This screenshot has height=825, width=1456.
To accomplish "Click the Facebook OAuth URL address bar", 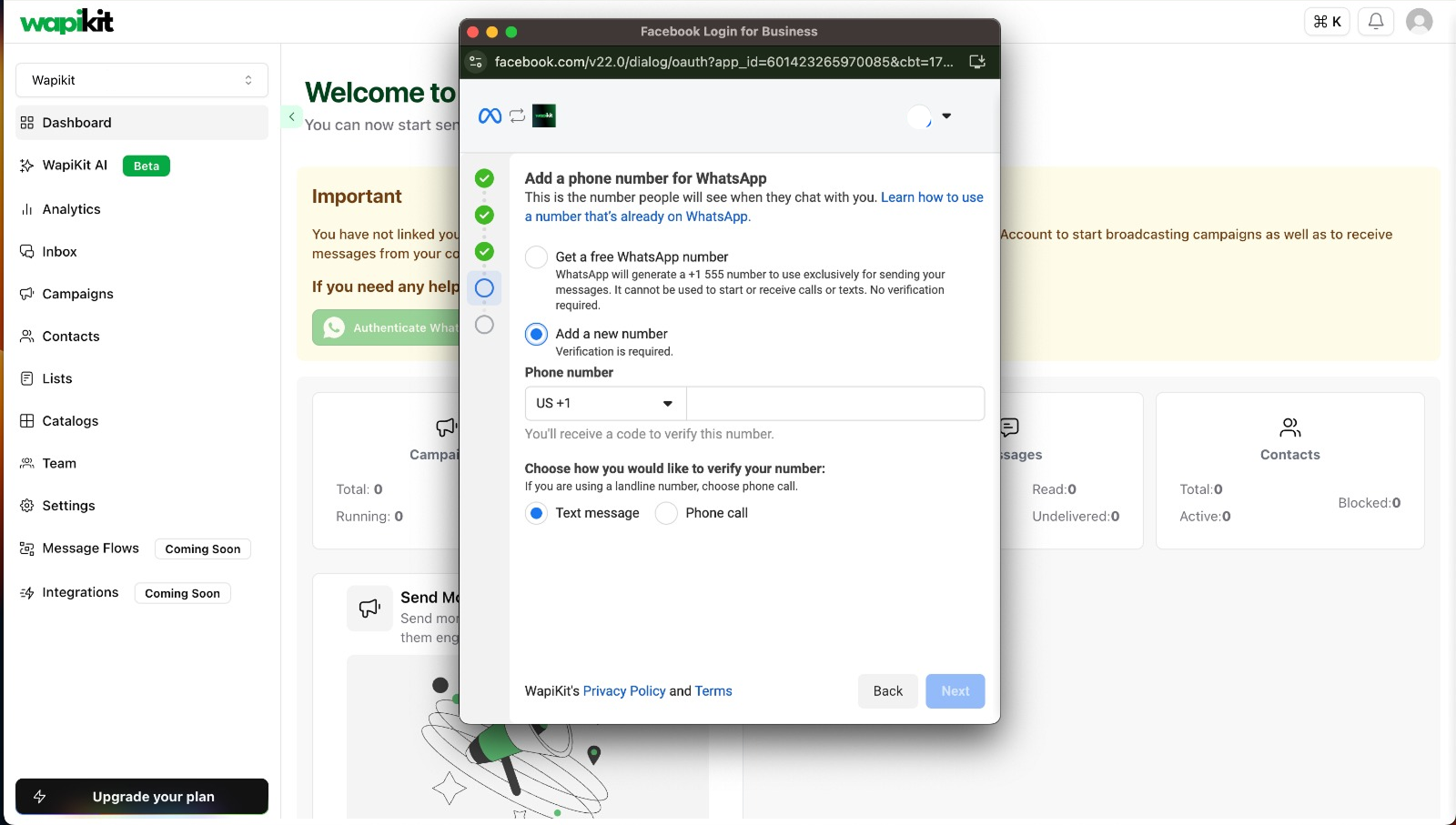I will tap(724, 62).
